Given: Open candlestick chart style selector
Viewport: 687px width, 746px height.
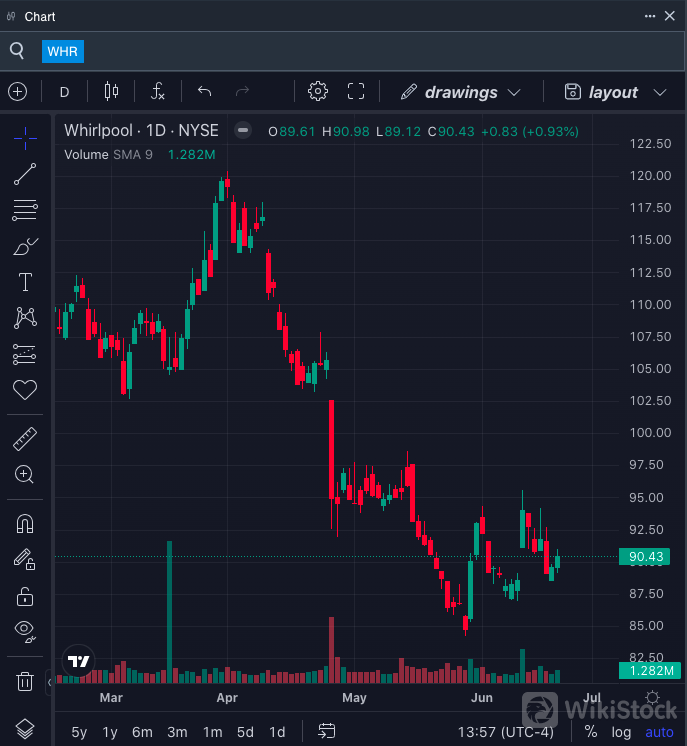Looking at the screenshot, I should 111,92.
